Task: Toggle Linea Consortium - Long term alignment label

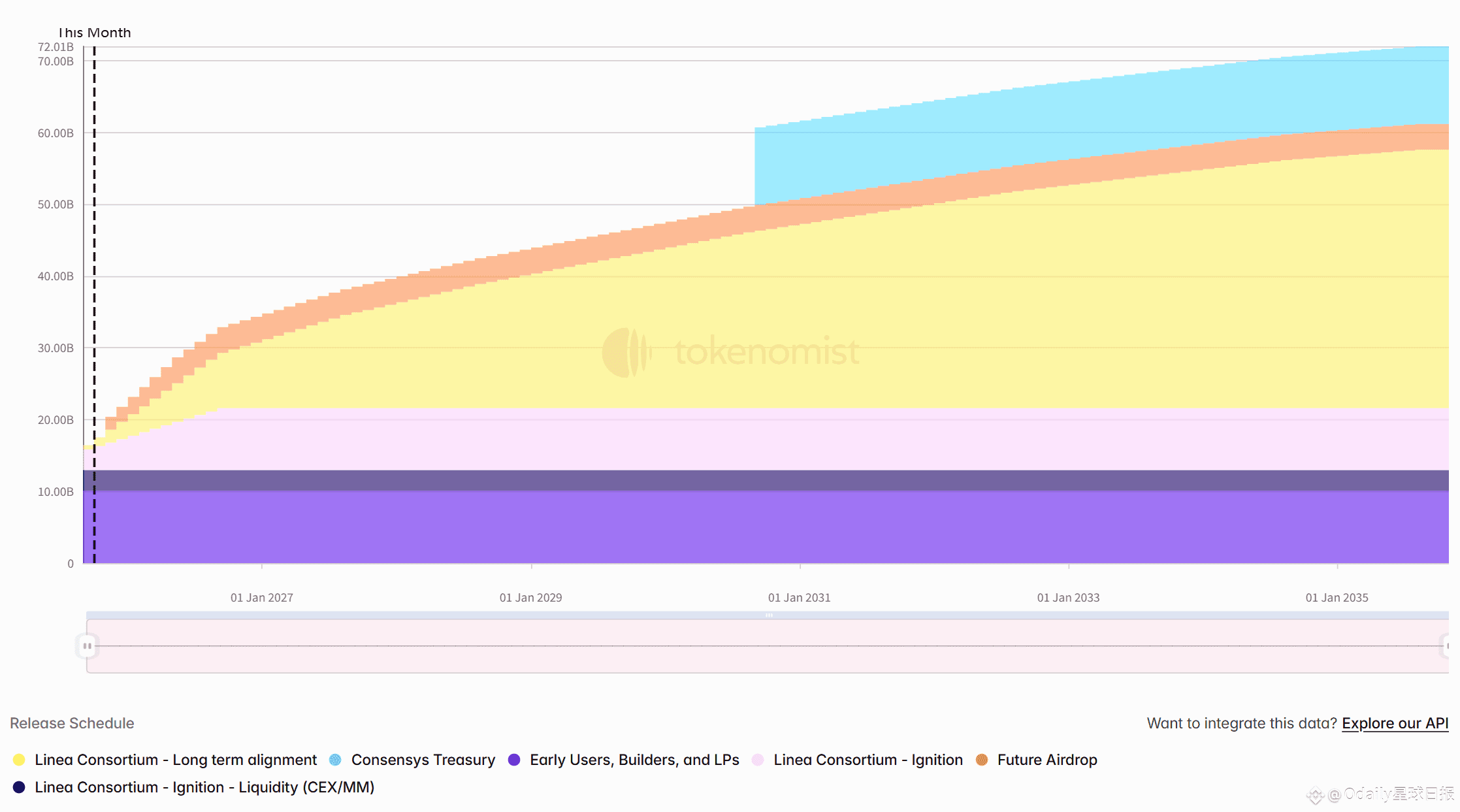Action: [x=176, y=760]
